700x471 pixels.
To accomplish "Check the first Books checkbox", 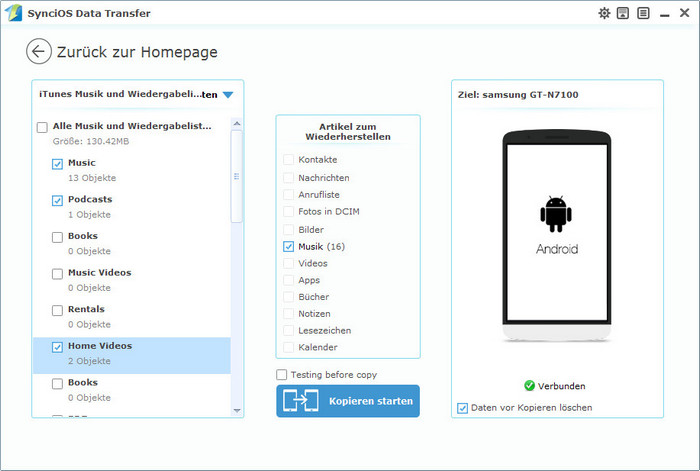I will click(x=57, y=237).
